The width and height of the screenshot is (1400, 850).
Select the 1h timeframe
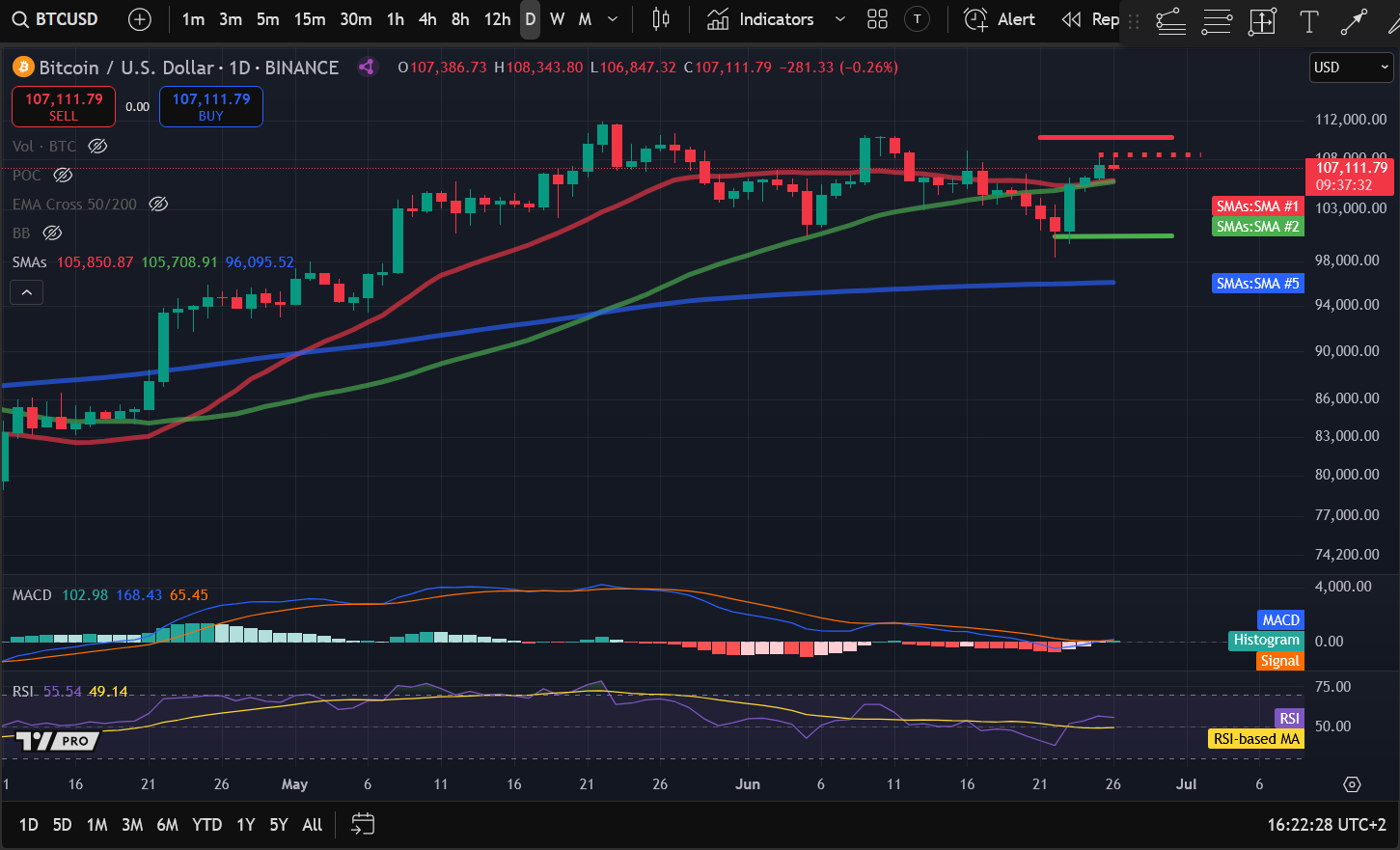[x=396, y=19]
